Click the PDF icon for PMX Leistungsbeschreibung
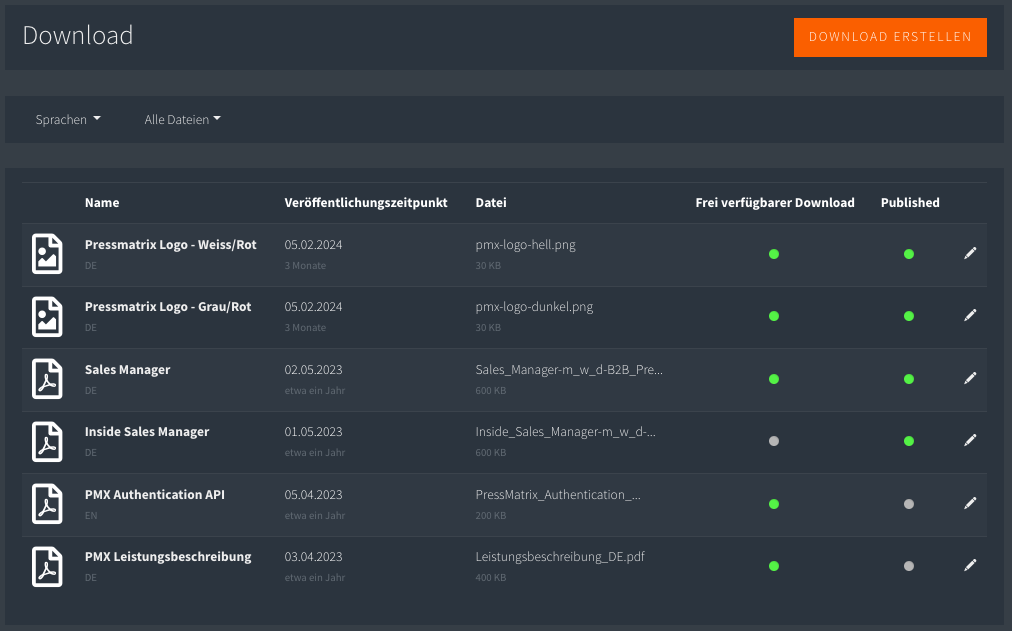The width and height of the screenshot is (1012, 631). click(x=47, y=566)
